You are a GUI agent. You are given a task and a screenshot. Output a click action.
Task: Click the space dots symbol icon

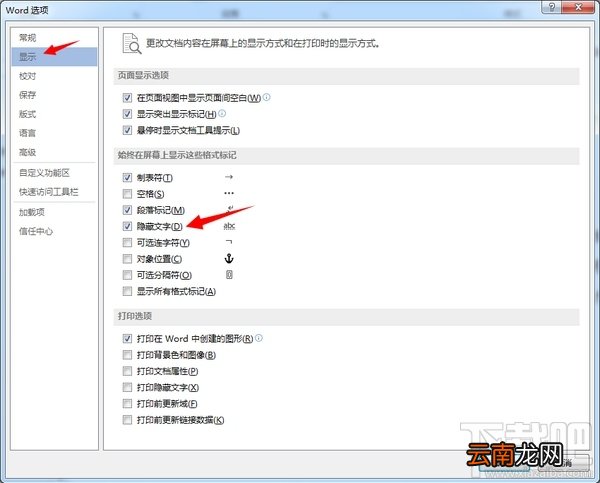(229, 193)
